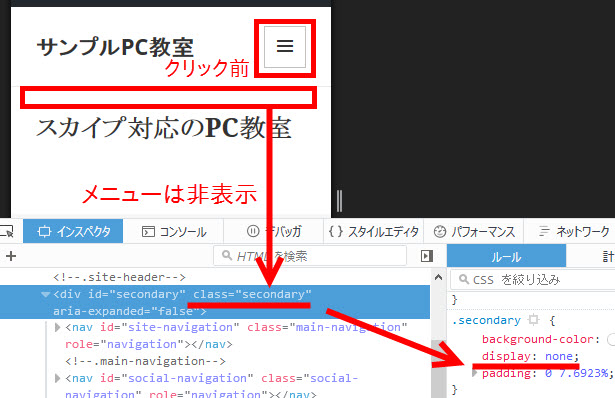This screenshot has width=615, height=398.
Task: Click the console tab icon
Action: point(148,231)
